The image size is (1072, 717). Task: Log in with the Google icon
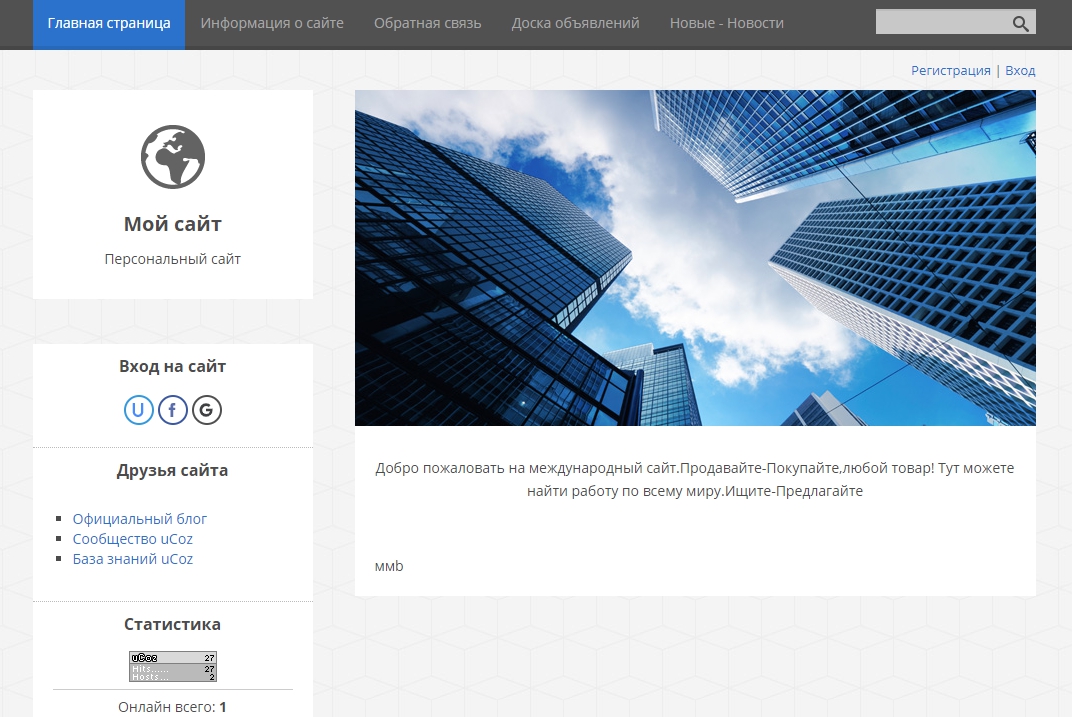(x=207, y=410)
